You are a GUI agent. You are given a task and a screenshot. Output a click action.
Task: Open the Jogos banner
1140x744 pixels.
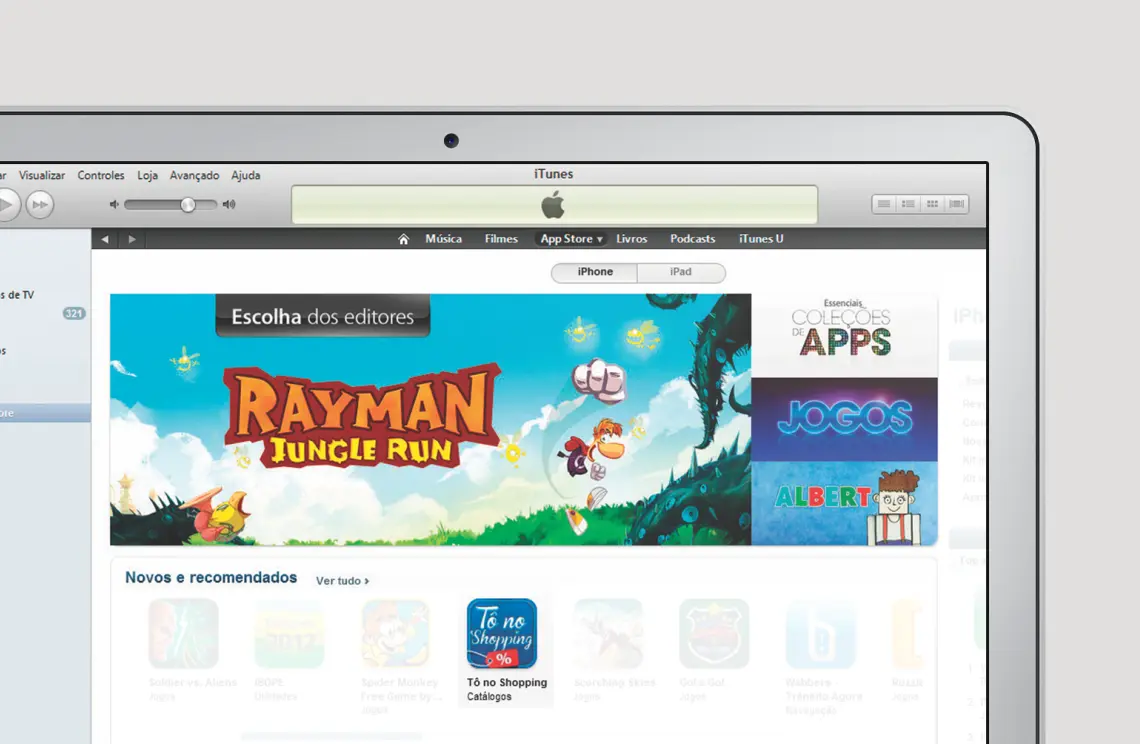pyautogui.click(x=844, y=419)
